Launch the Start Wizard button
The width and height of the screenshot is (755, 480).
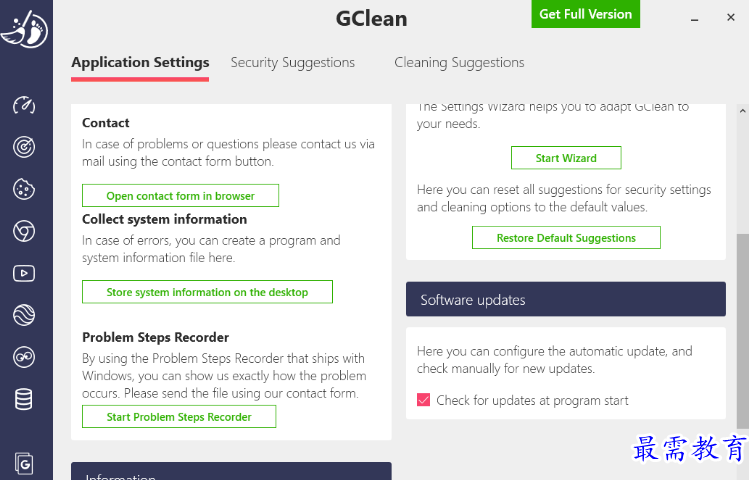pos(566,158)
